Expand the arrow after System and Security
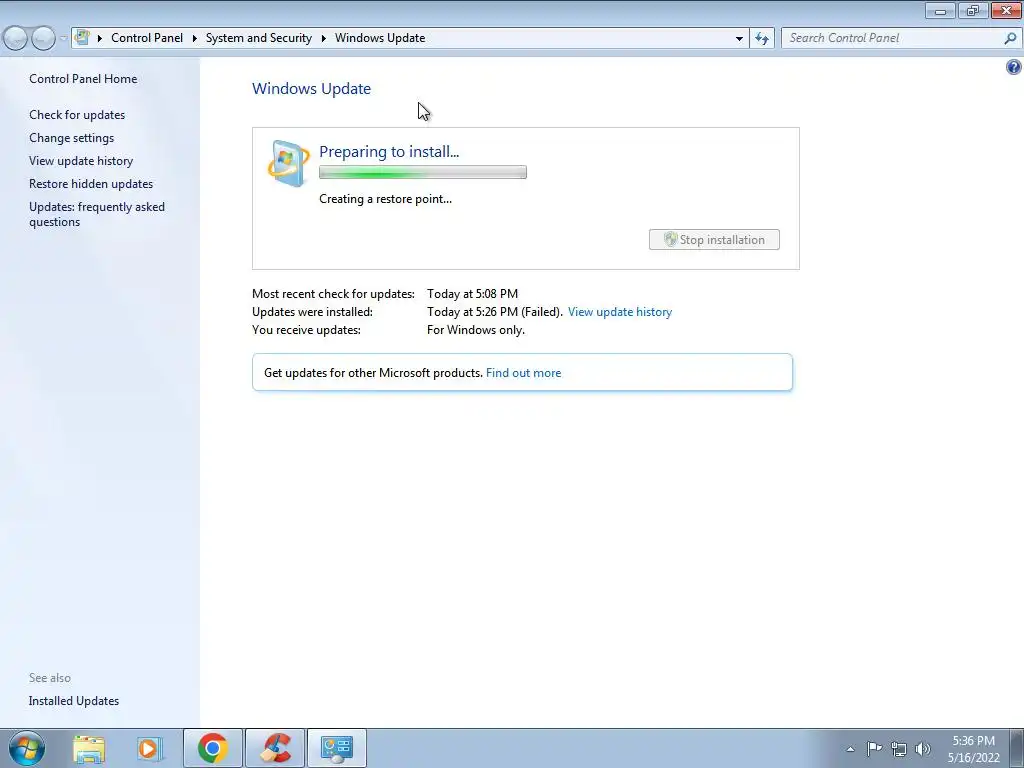The width and height of the screenshot is (1024, 768). [323, 38]
